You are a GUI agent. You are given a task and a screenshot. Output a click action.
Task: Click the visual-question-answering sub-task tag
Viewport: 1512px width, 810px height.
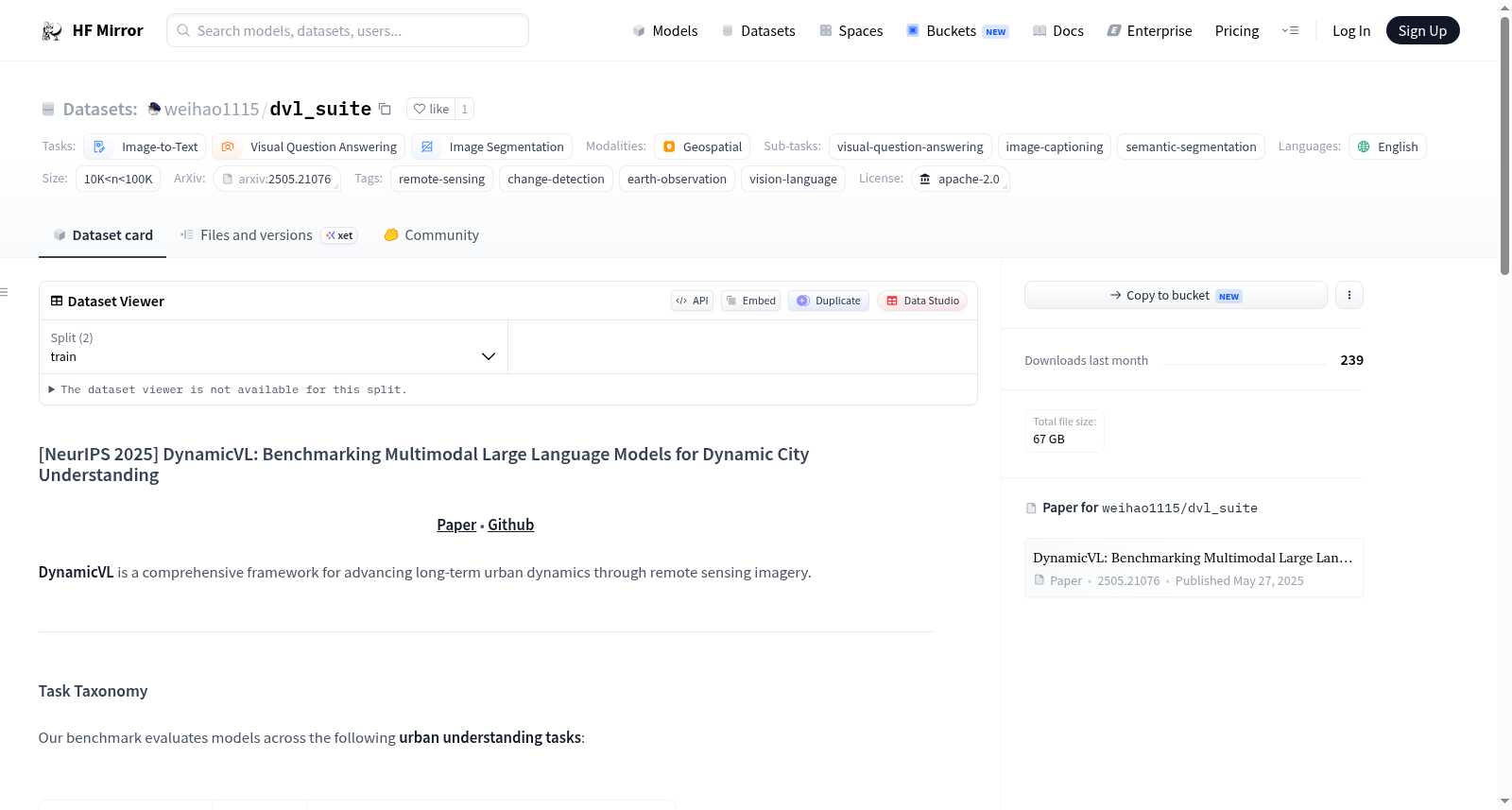coord(910,146)
